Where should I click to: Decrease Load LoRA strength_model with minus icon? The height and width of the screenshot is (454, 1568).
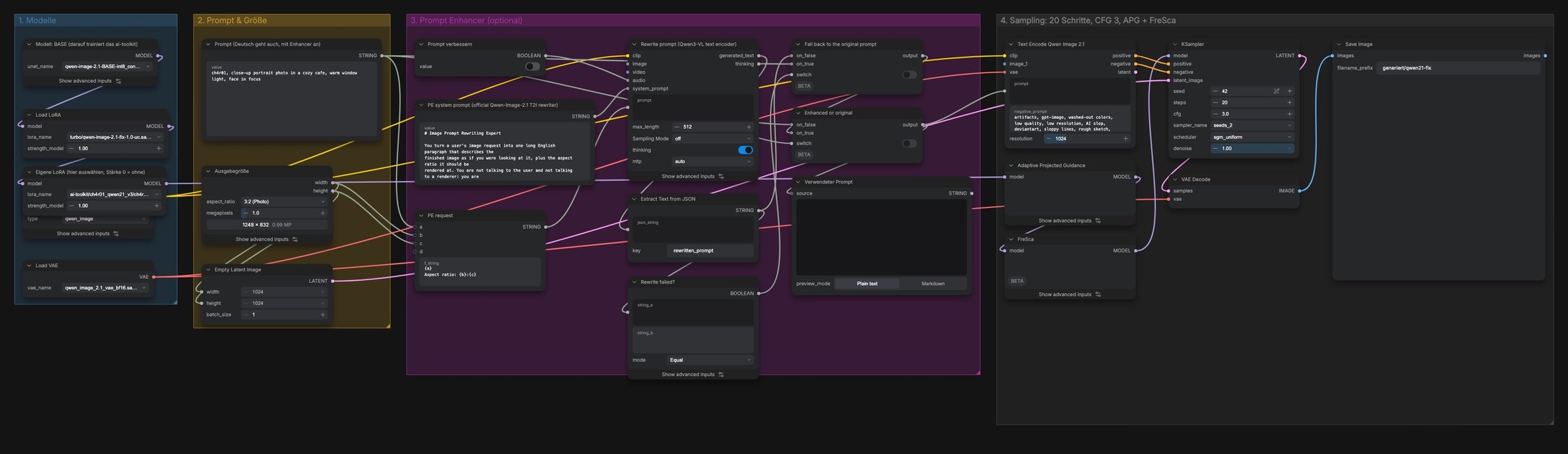click(72, 148)
